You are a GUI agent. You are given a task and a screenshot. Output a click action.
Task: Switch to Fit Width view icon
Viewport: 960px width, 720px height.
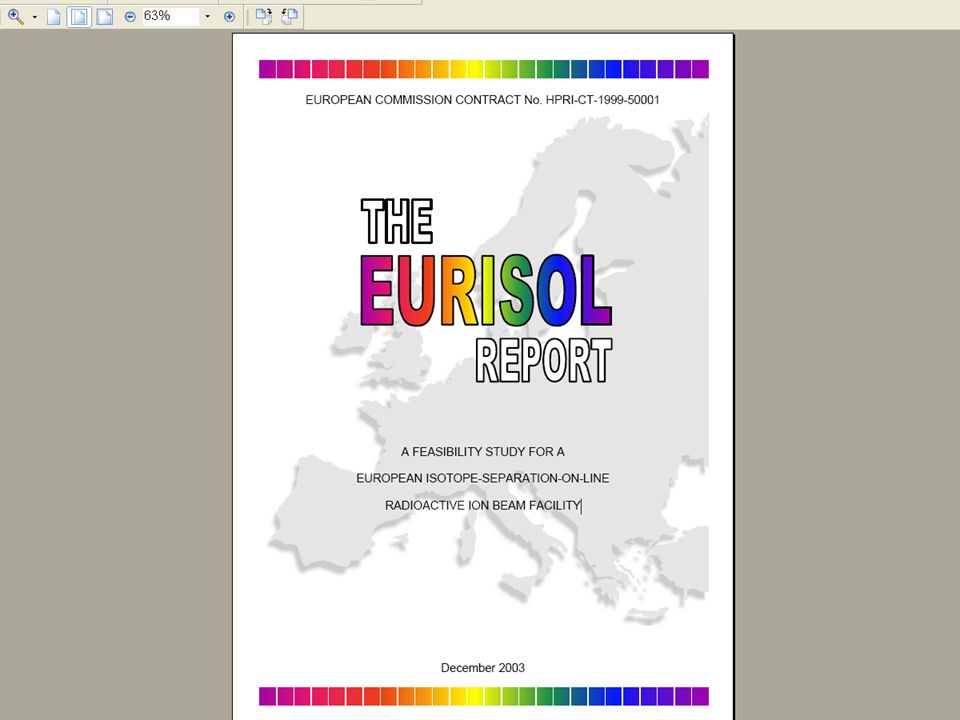point(105,17)
